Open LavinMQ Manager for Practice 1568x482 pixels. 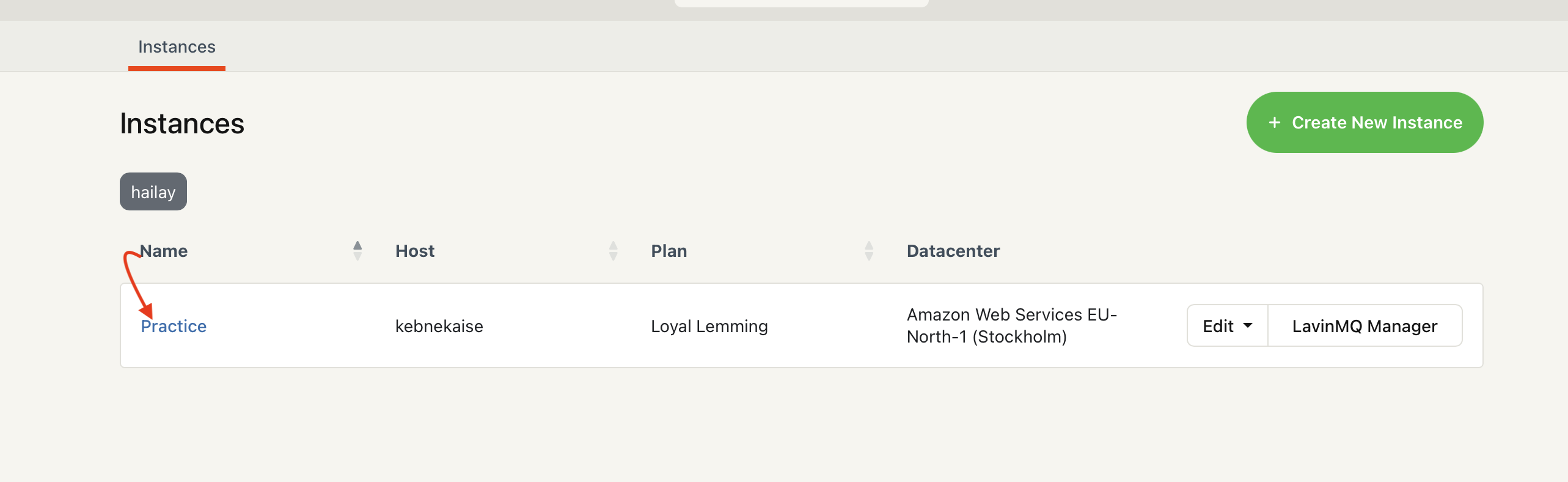(x=1365, y=325)
